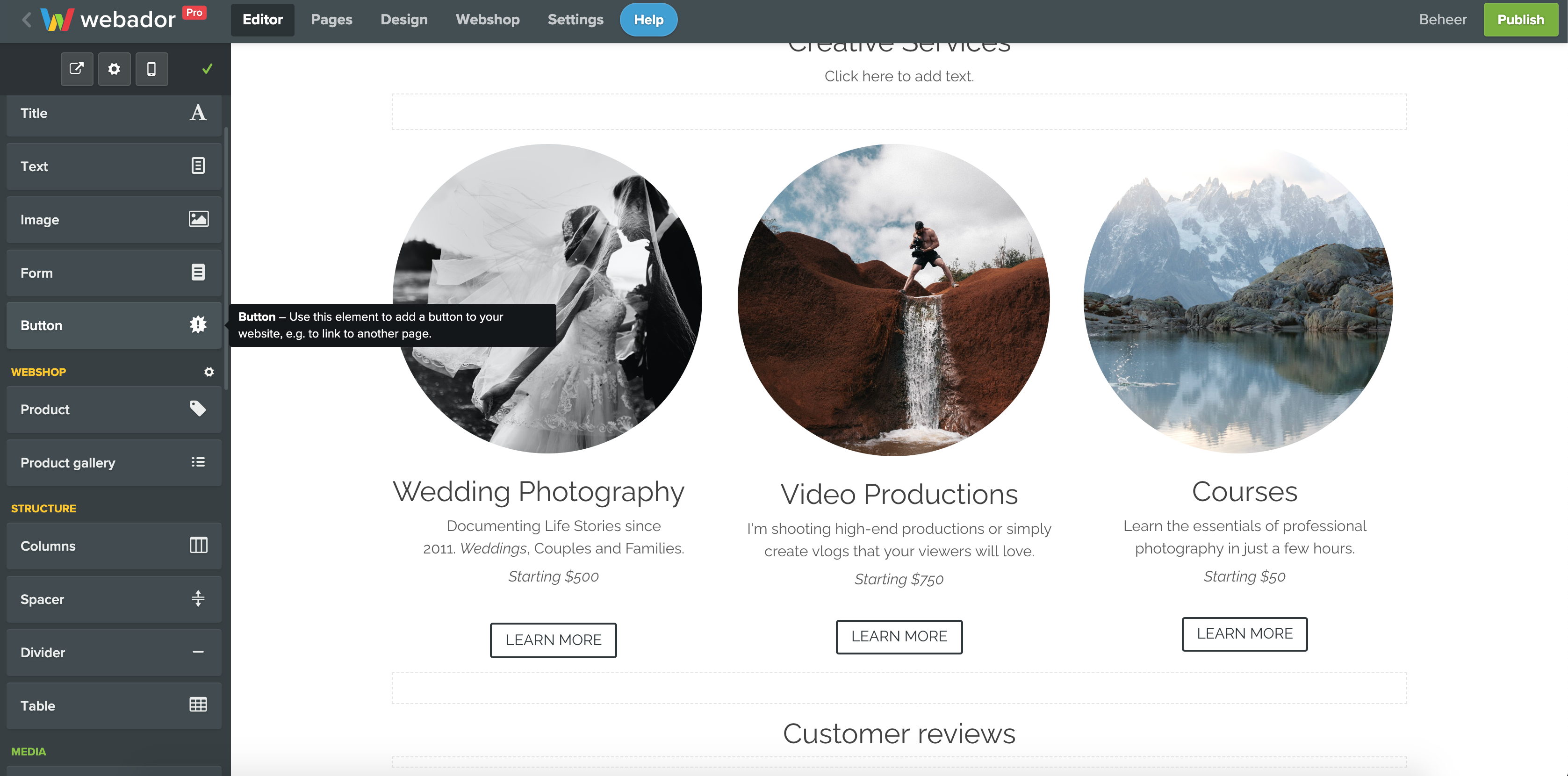The height and width of the screenshot is (776, 1568).
Task: Click the 'Click here to add text' area
Action: pos(899,76)
